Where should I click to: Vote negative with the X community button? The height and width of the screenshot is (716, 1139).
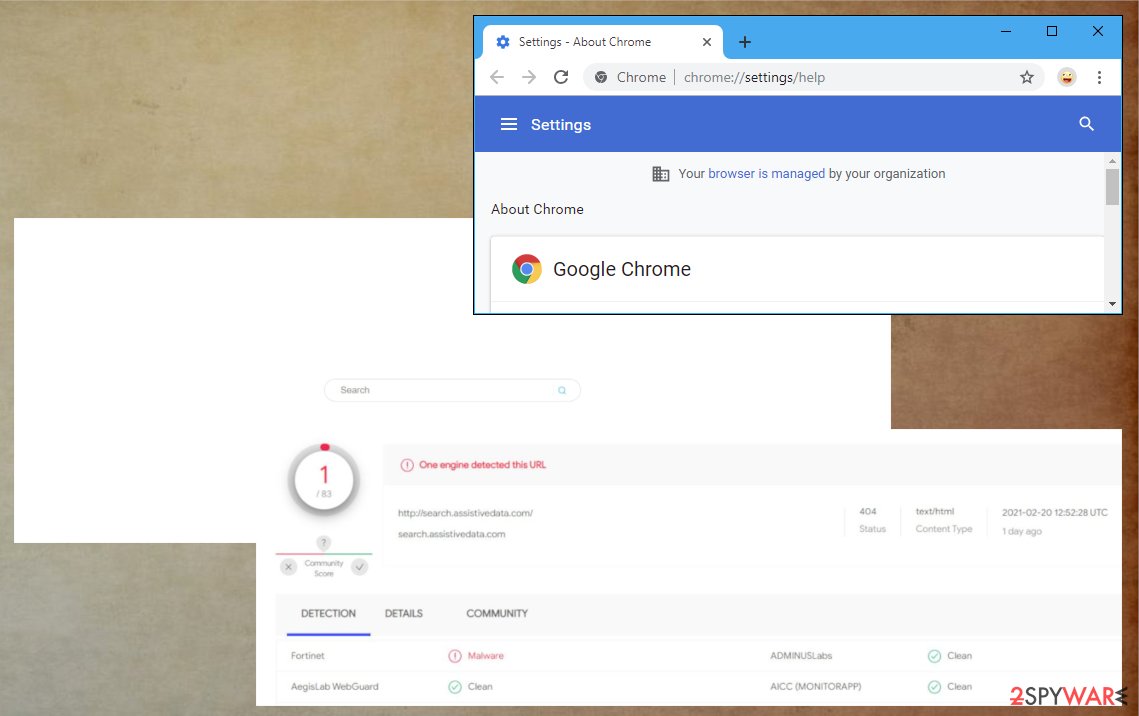tap(288, 567)
